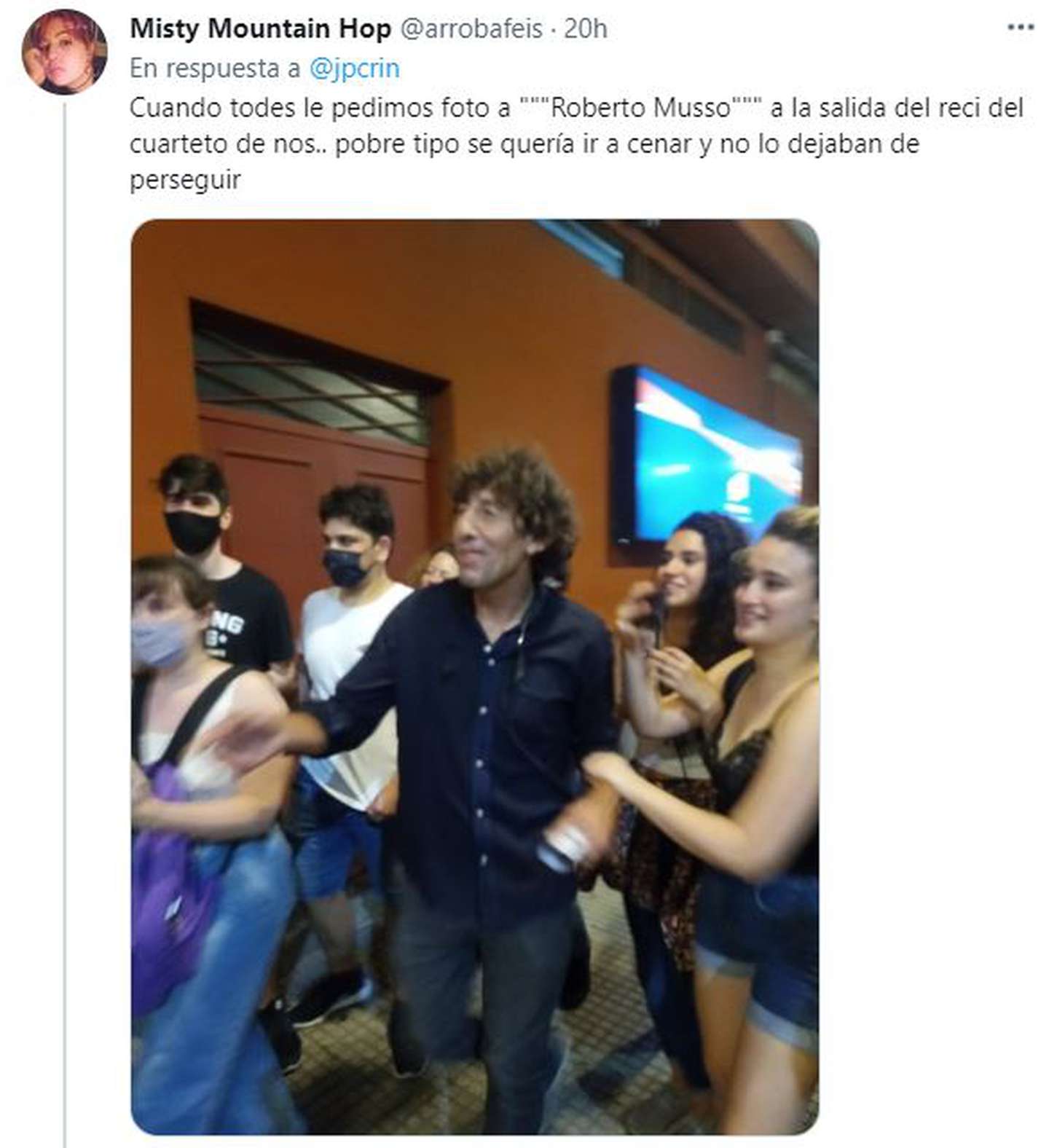Visit the Misty Mountain Hop display name

260,28
